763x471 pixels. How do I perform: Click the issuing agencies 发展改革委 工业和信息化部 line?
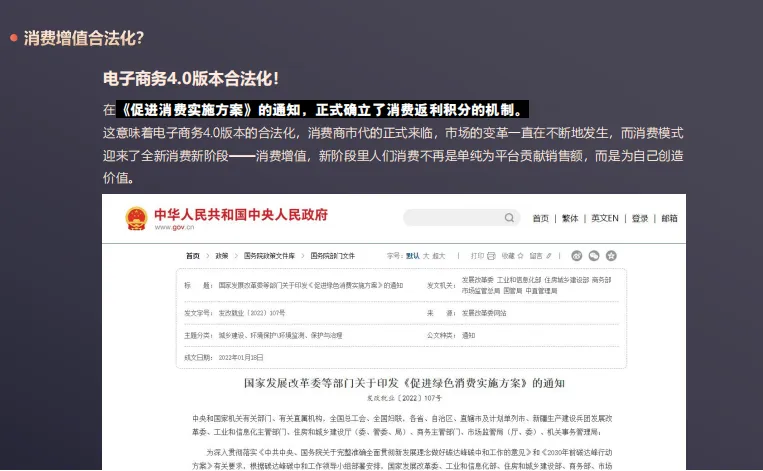536,280
